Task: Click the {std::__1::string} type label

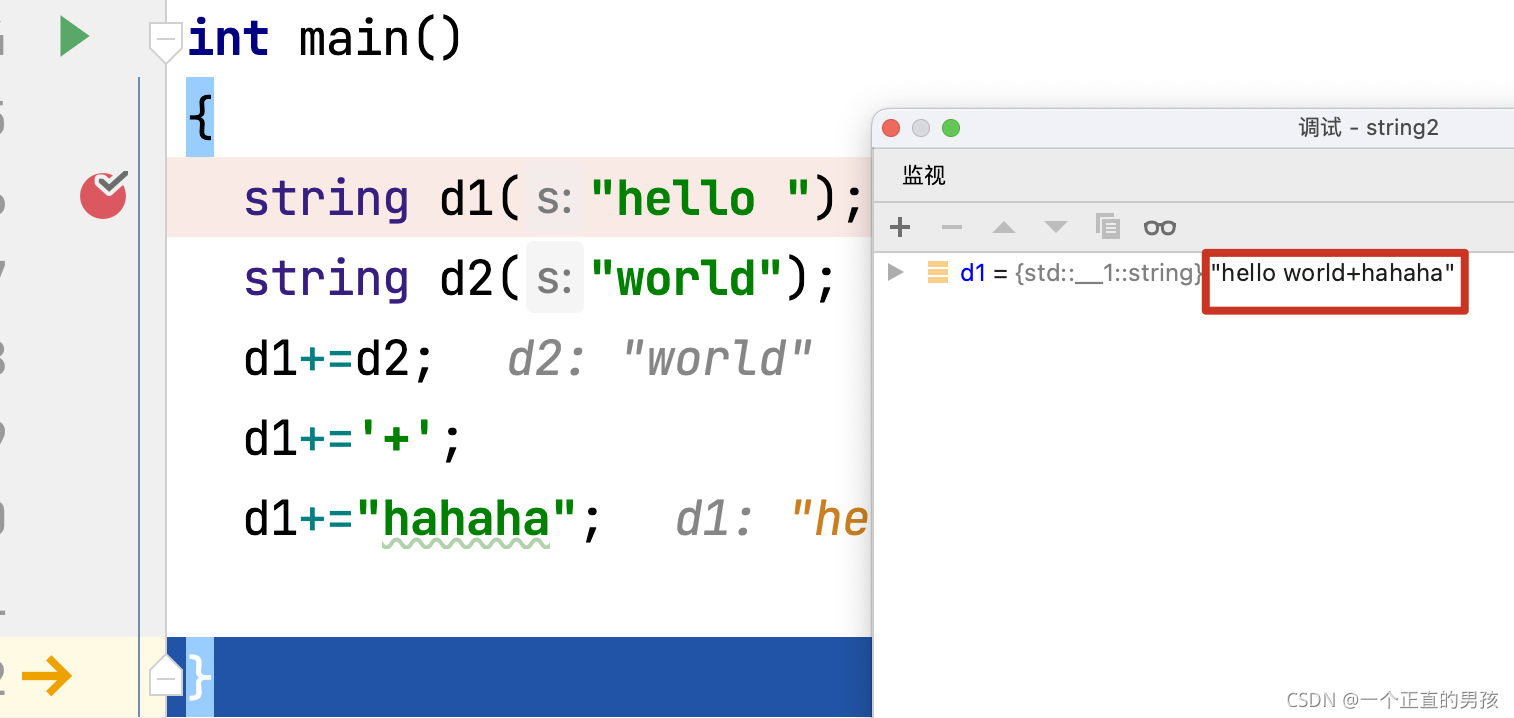Action: [1110, 272]
